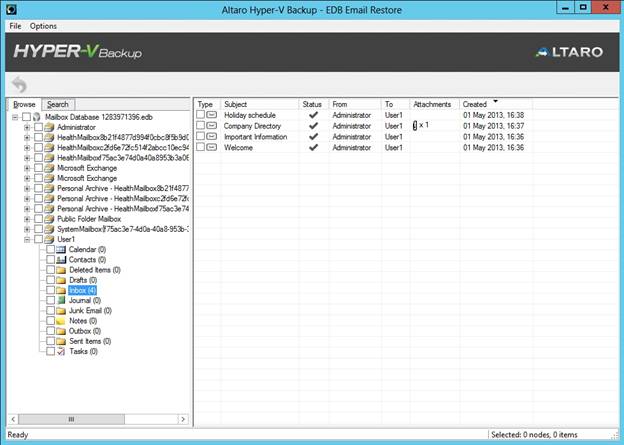The image size is (624, 445).
Task: Sort by Attachments column header
Action: [x=435, y=104]
